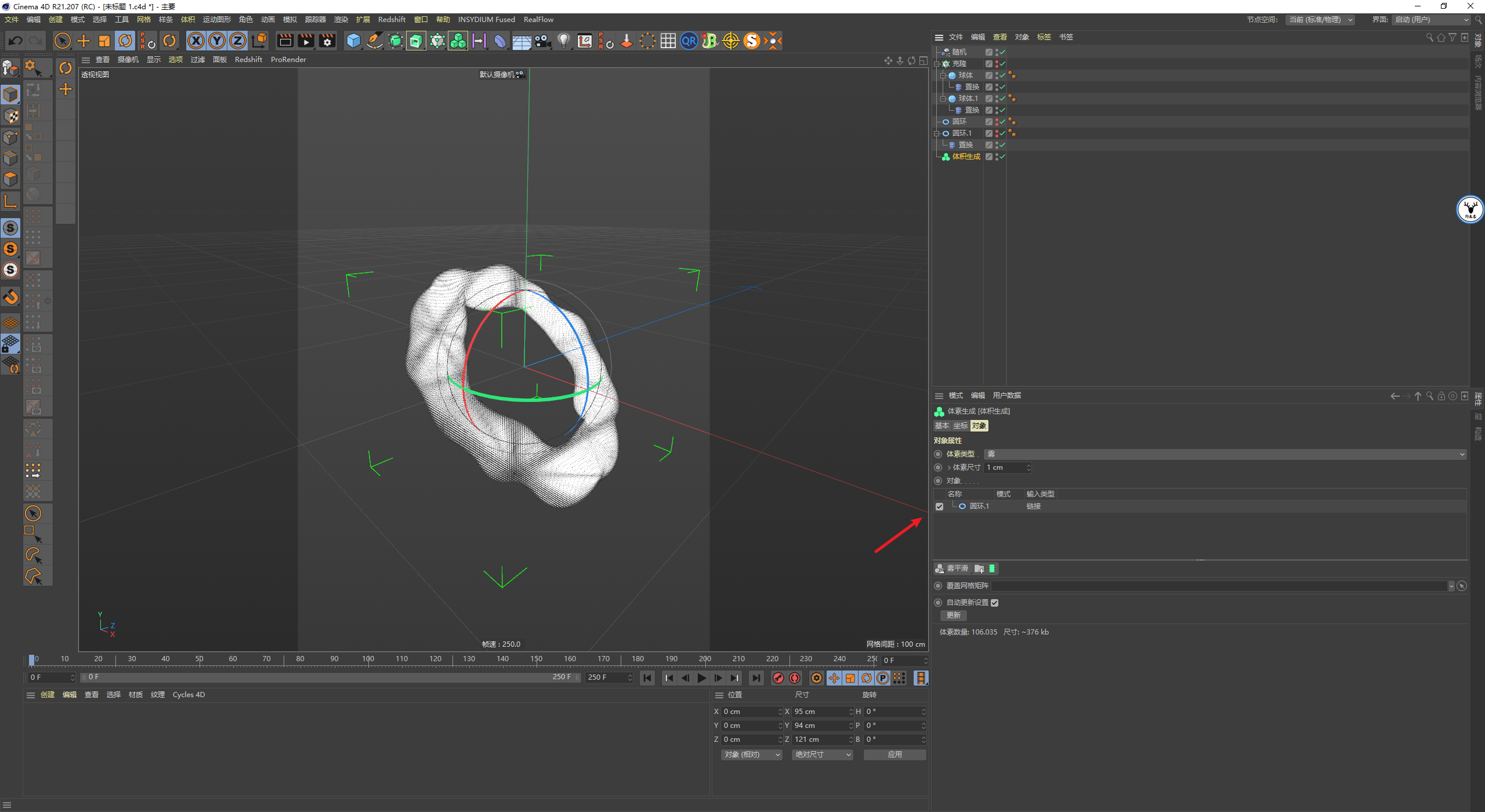The width and height of the screenshot is (1485, 812).
Task: Click the 更新 button
Action: pyautogui.click(x=953, y=615)
